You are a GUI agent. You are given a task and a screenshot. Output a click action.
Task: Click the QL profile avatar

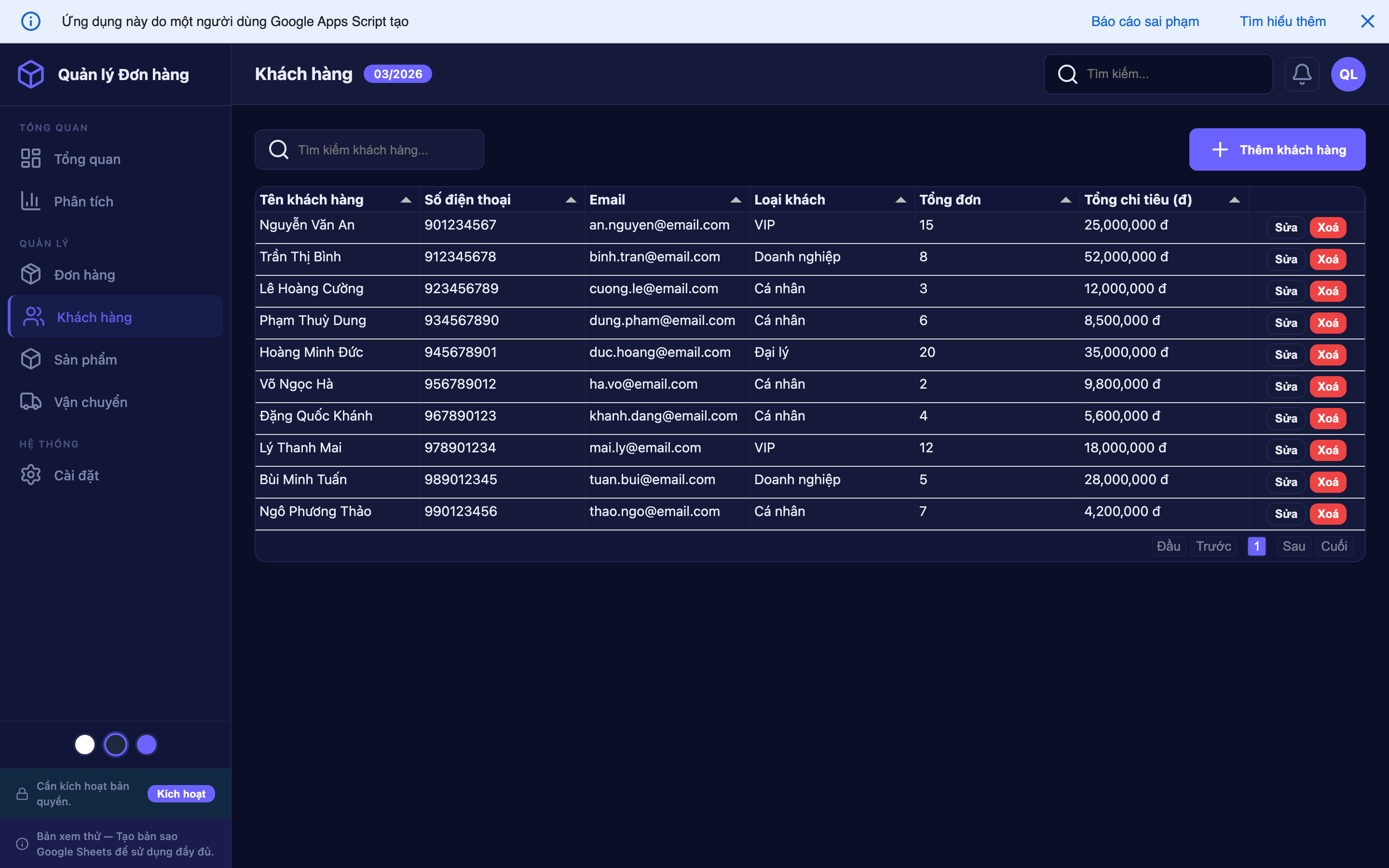(x=1347, y=73)
